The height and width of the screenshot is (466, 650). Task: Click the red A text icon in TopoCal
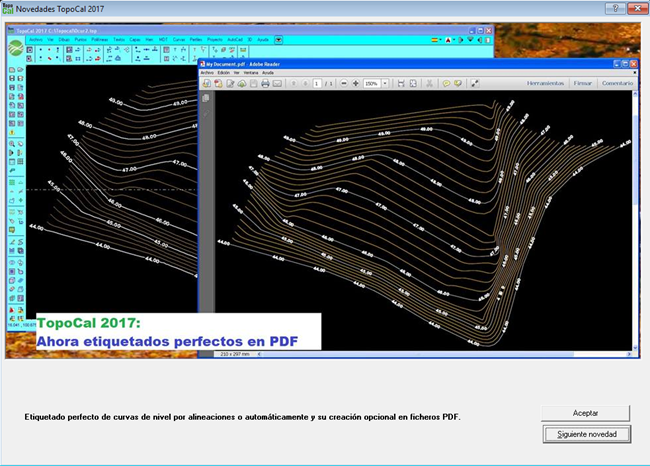click(448, 40)
